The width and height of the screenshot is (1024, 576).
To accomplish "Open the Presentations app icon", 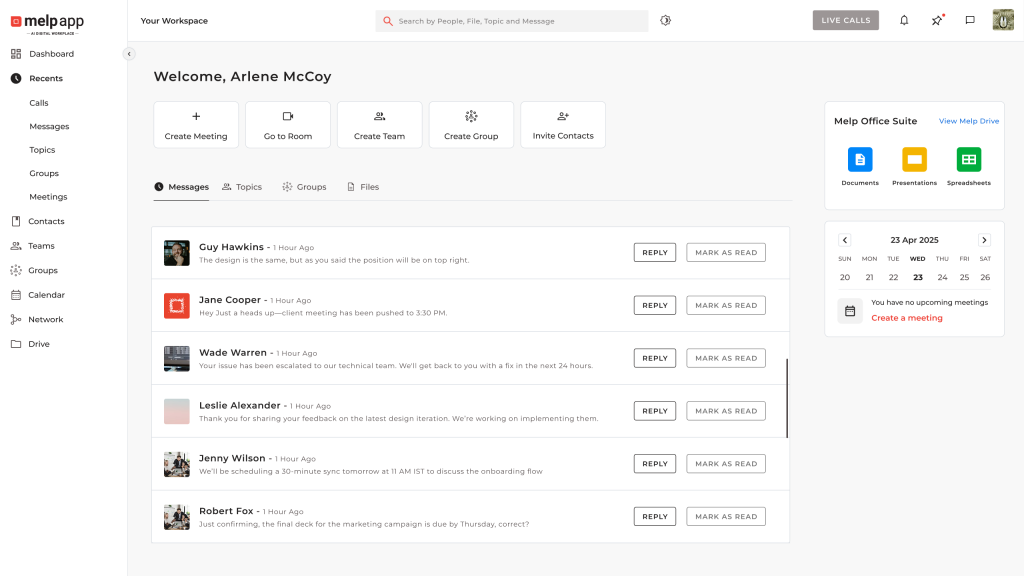I will tap(914, 160).
